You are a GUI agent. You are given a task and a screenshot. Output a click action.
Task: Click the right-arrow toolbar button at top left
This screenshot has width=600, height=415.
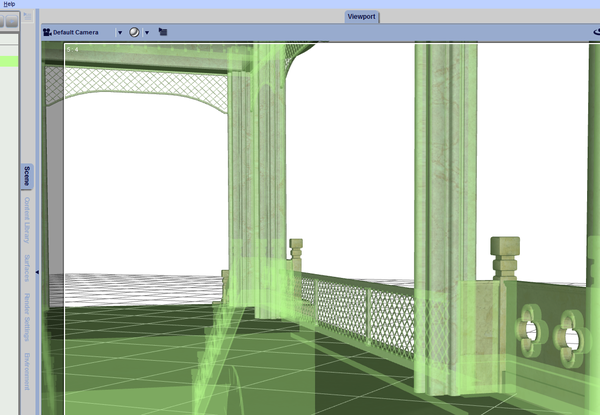pyautogui.click(x=12, y=21)
